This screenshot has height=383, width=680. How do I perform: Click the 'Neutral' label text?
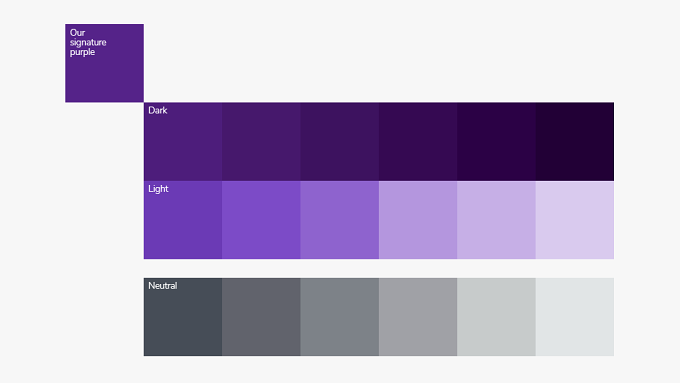pyautogui.click(x=163, y=286)
